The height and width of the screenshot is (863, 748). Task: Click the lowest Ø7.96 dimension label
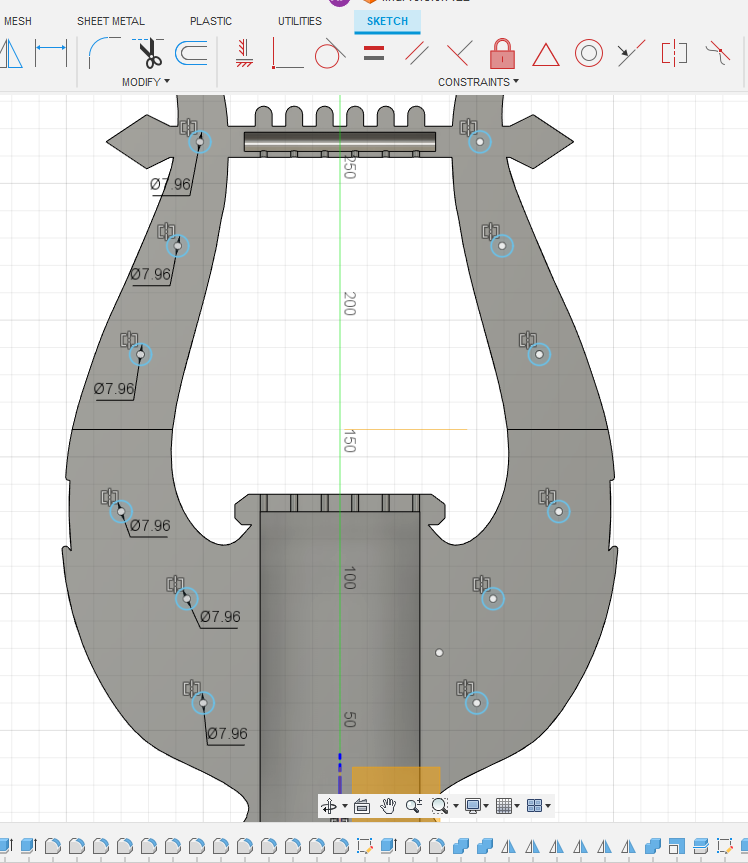(227, 734)
